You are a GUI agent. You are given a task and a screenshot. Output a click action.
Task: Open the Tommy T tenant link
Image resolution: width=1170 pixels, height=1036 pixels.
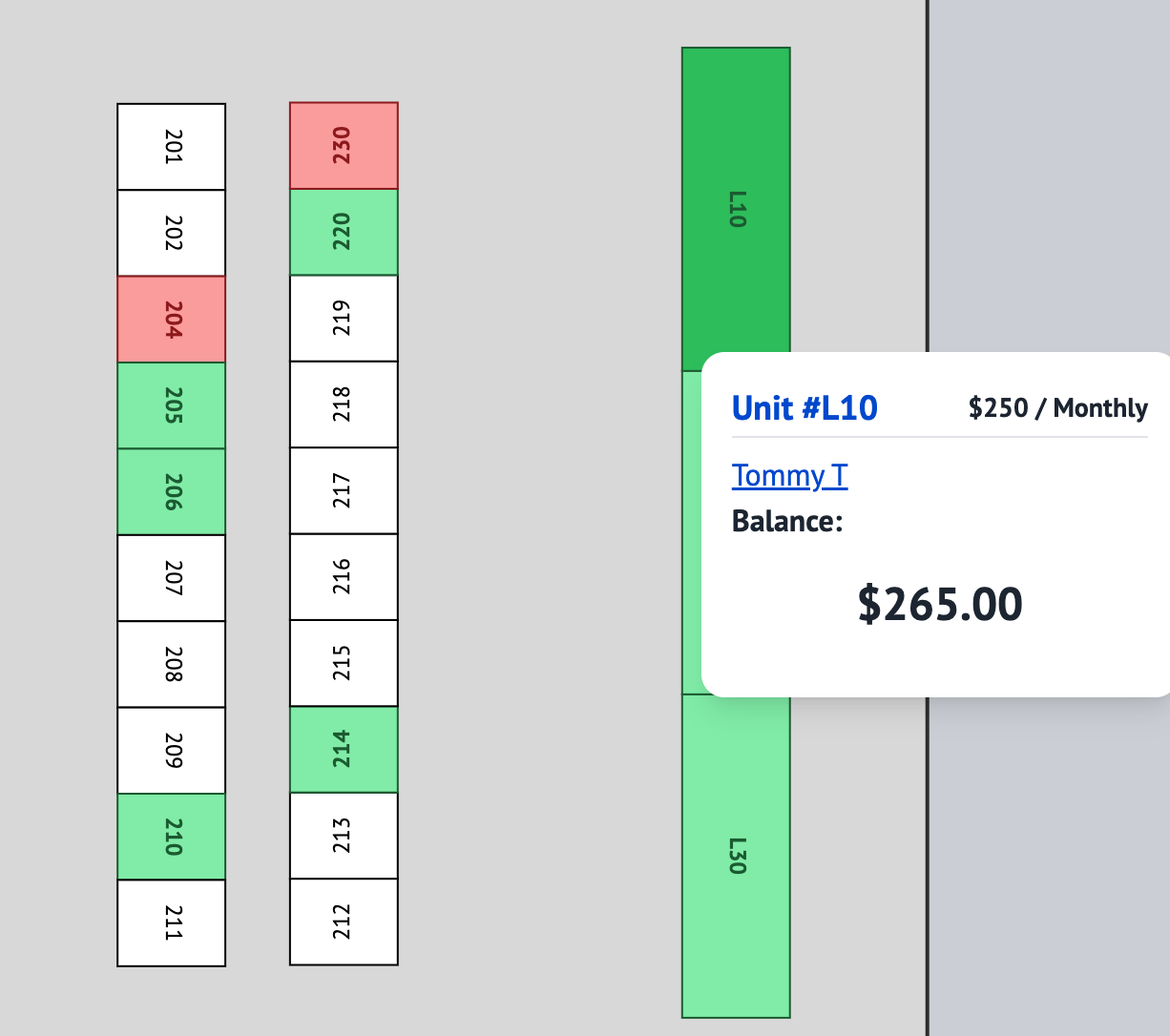(789, 475)
